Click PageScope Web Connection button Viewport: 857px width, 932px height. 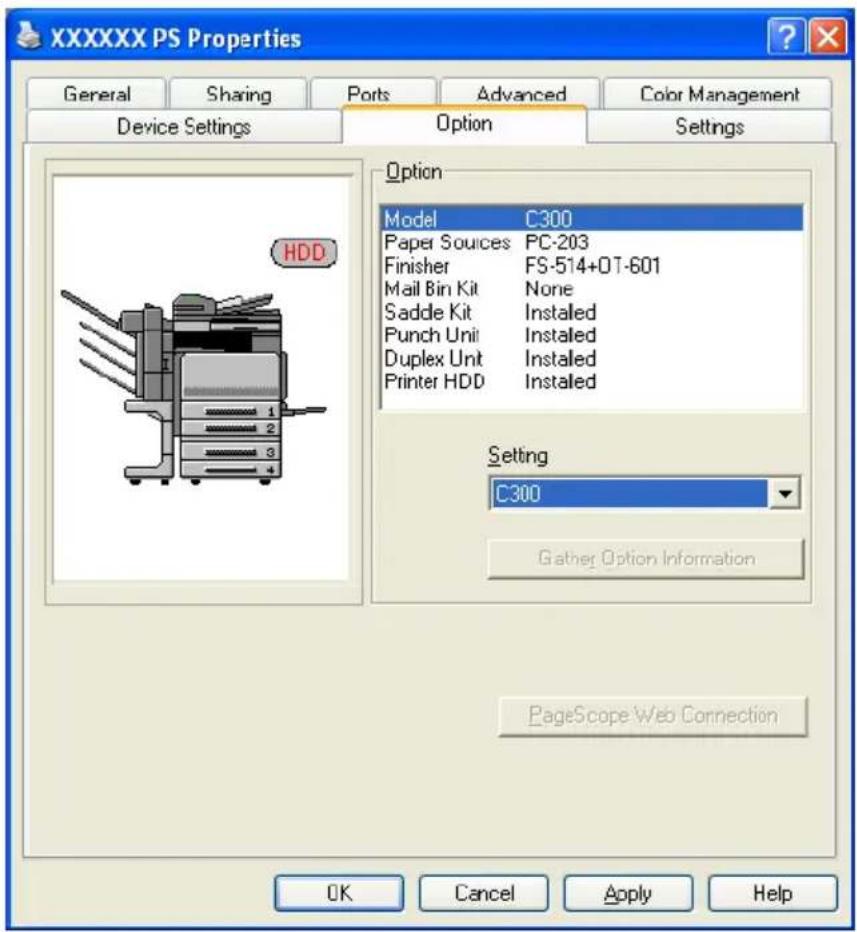[653, 716]
